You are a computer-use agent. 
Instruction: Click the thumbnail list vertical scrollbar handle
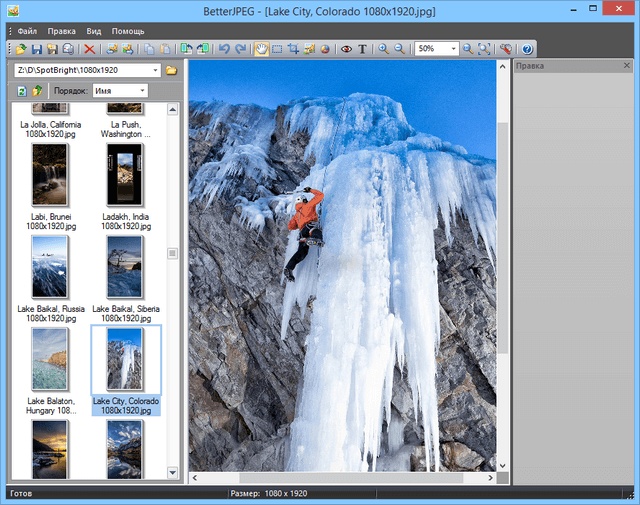171,253
